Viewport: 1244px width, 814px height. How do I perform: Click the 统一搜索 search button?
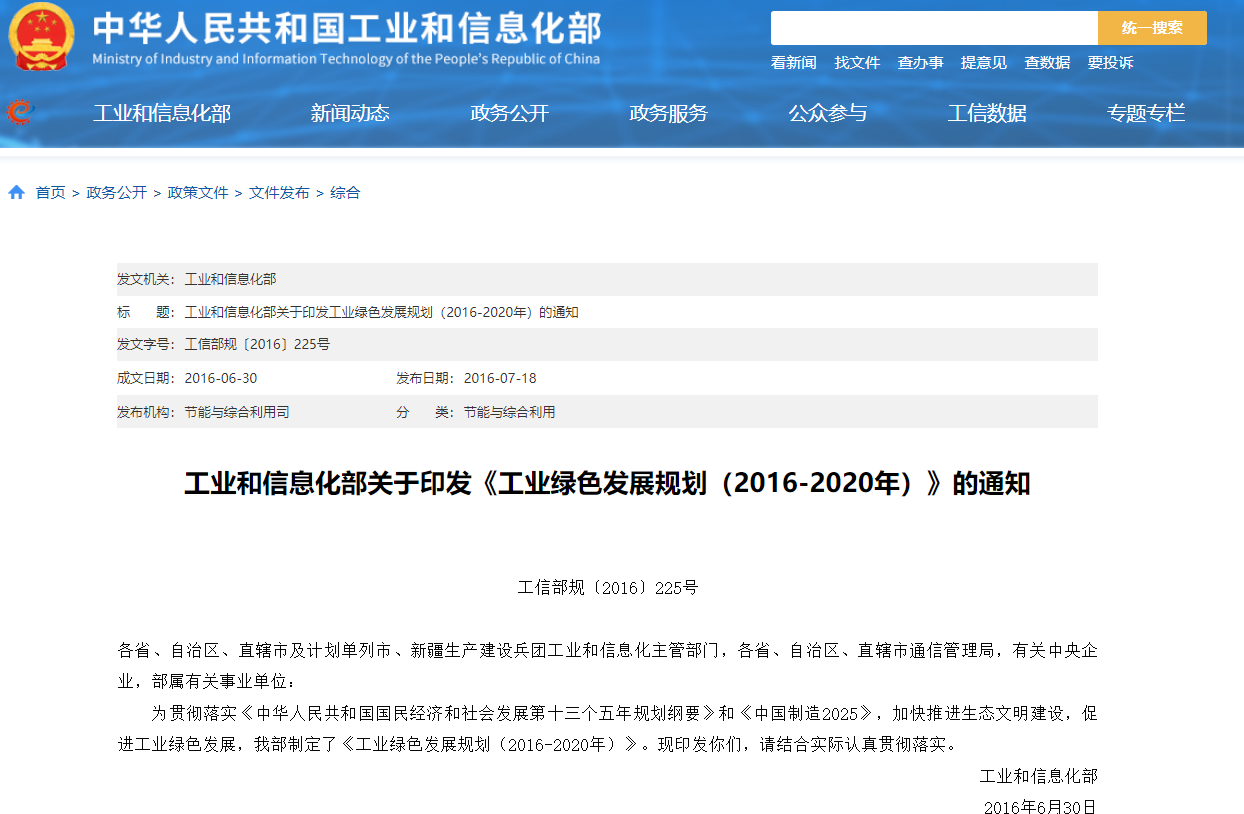[x=1152, y=28]
